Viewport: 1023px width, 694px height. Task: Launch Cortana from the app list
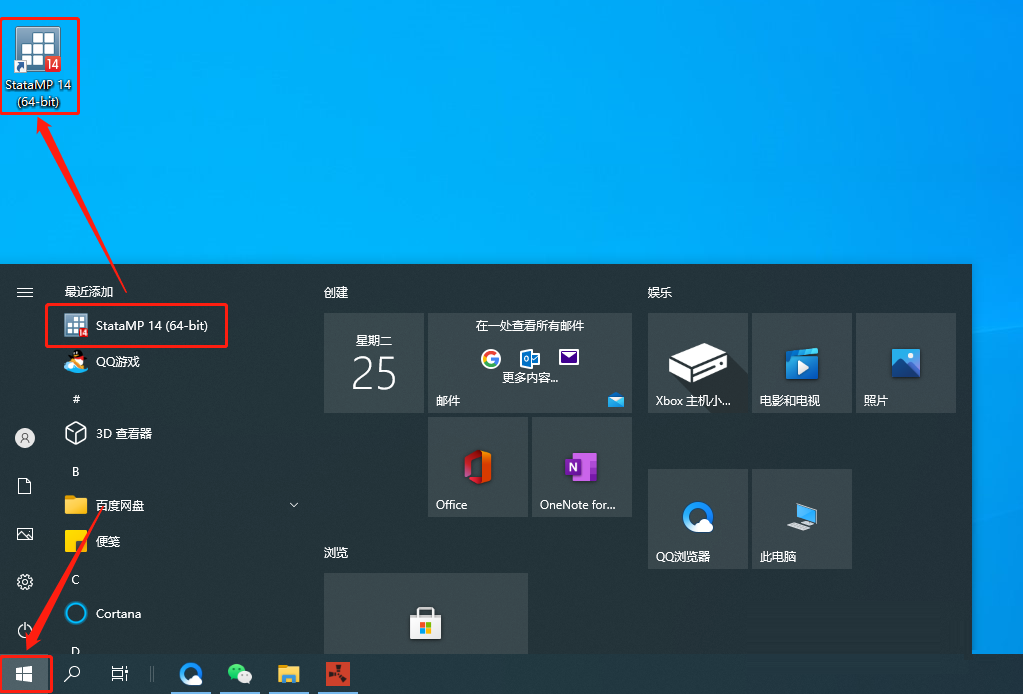118,613
